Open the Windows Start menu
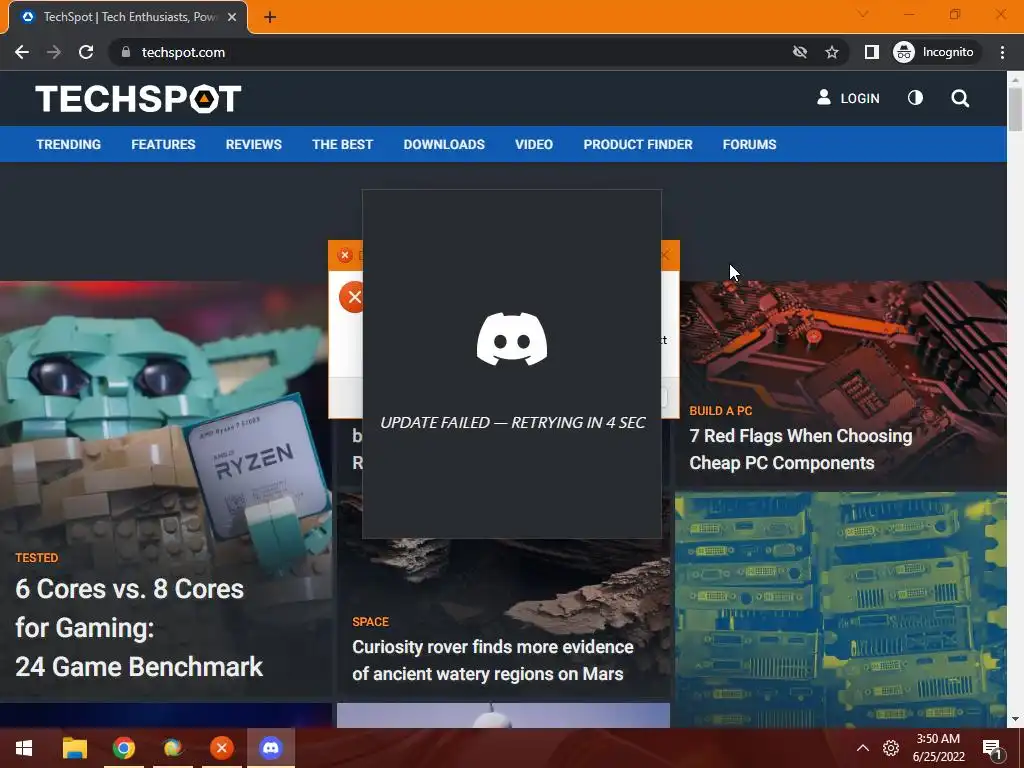Screen dimensions: 1024x768 [x=24, y=748]
